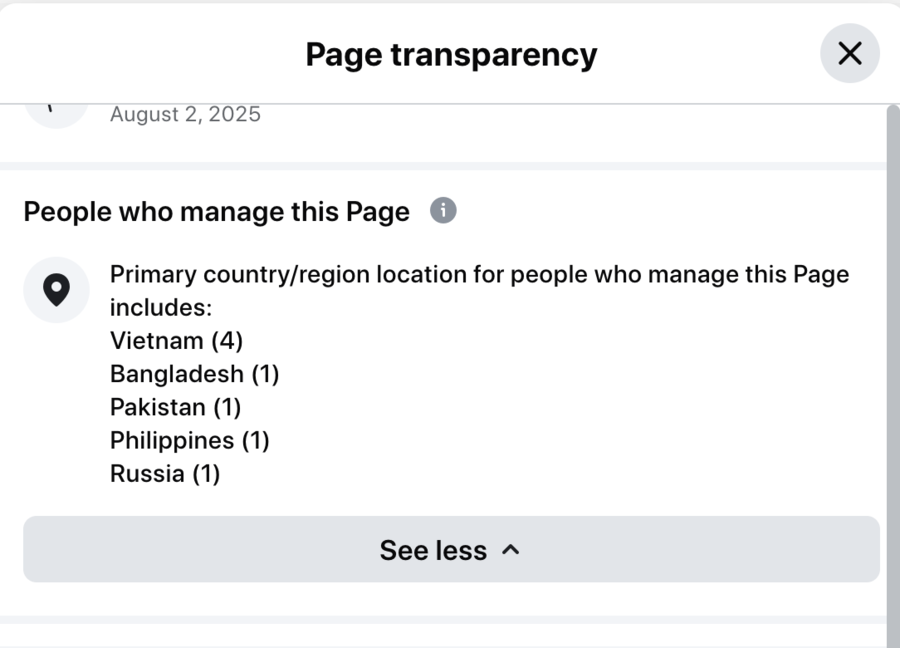Screen dimensions: 900x648
Task: Collapse the manager locations with See less
Action: pos(450,549)
